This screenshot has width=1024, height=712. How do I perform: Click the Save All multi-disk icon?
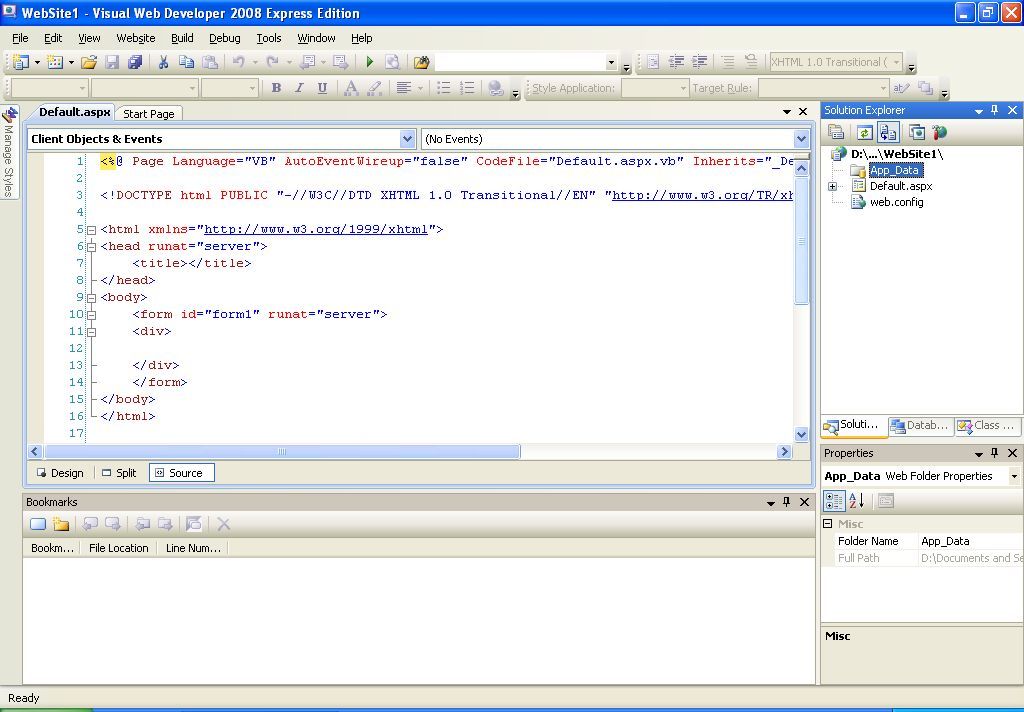tap(135, 62)
